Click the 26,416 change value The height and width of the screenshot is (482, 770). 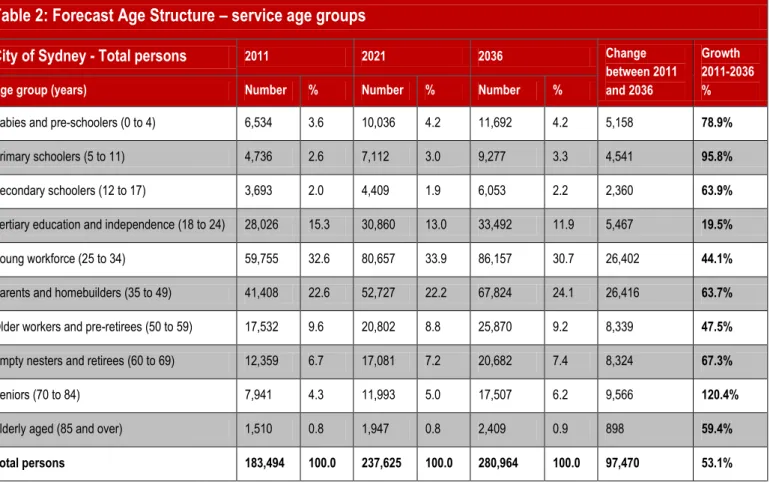point(622,293)
